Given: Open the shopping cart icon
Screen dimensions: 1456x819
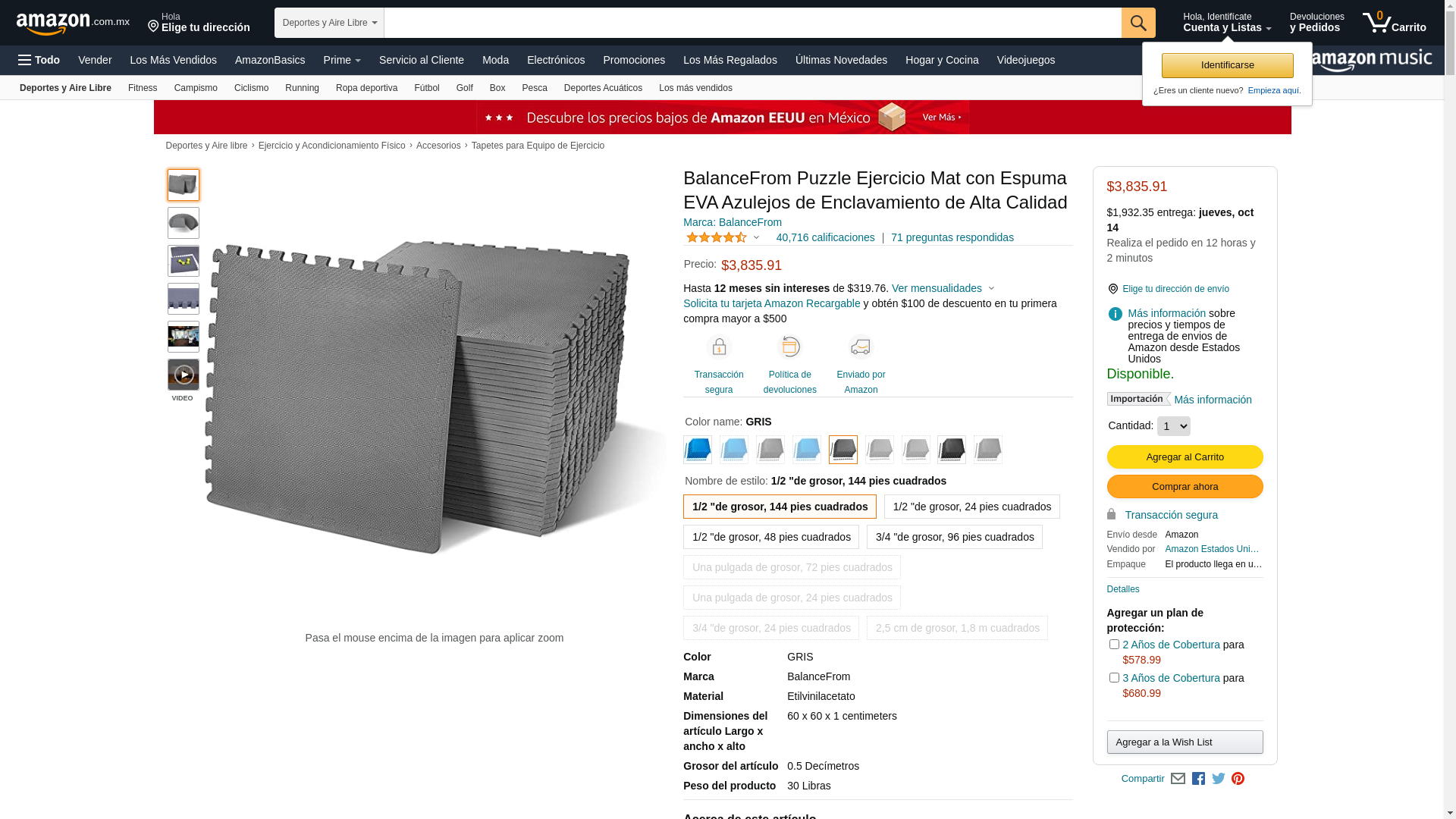Looking at the screenshot, I should coord(1394,23).
